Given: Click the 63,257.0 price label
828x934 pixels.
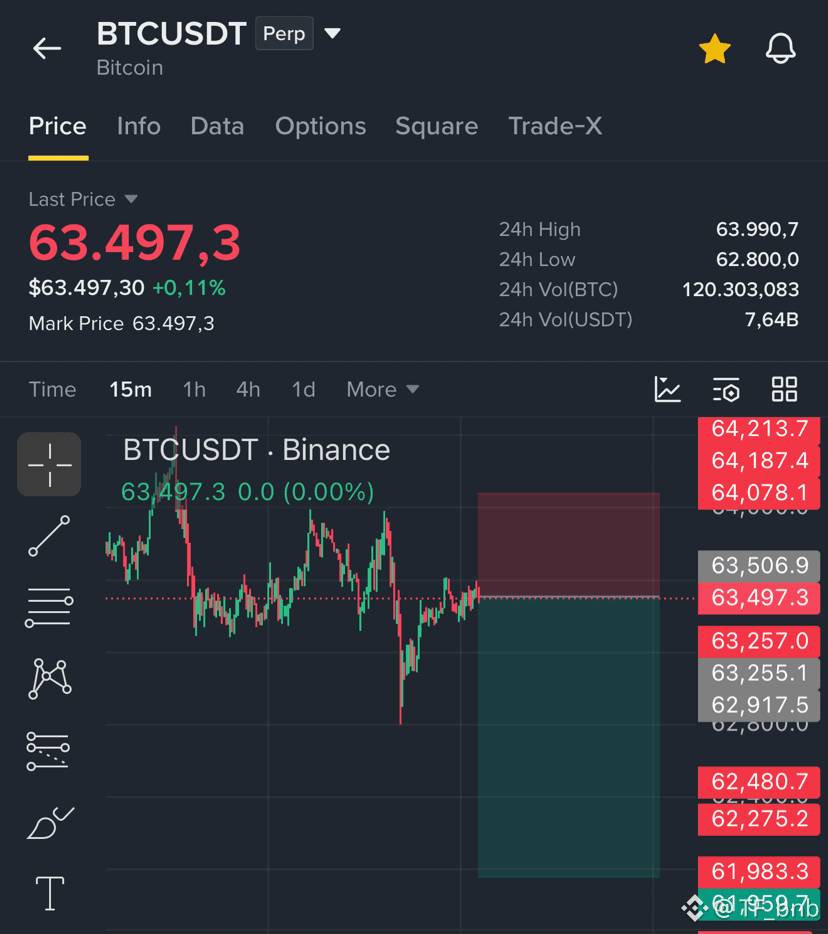Looking at the screenshot, I should [x=759, y=641].
